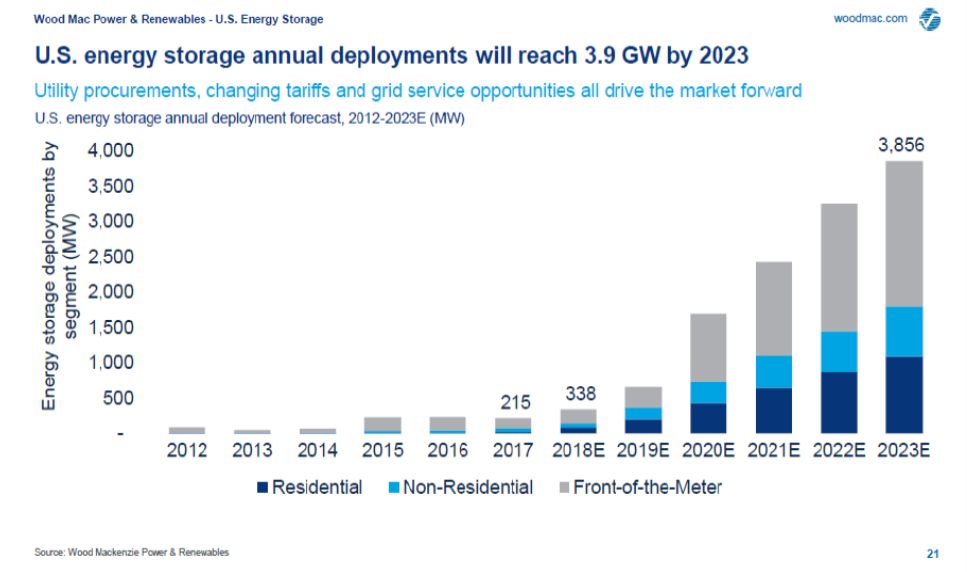Click the light blue segment of 2023E bar
Viewport: 967px width, 572px height.
(904, 332)
